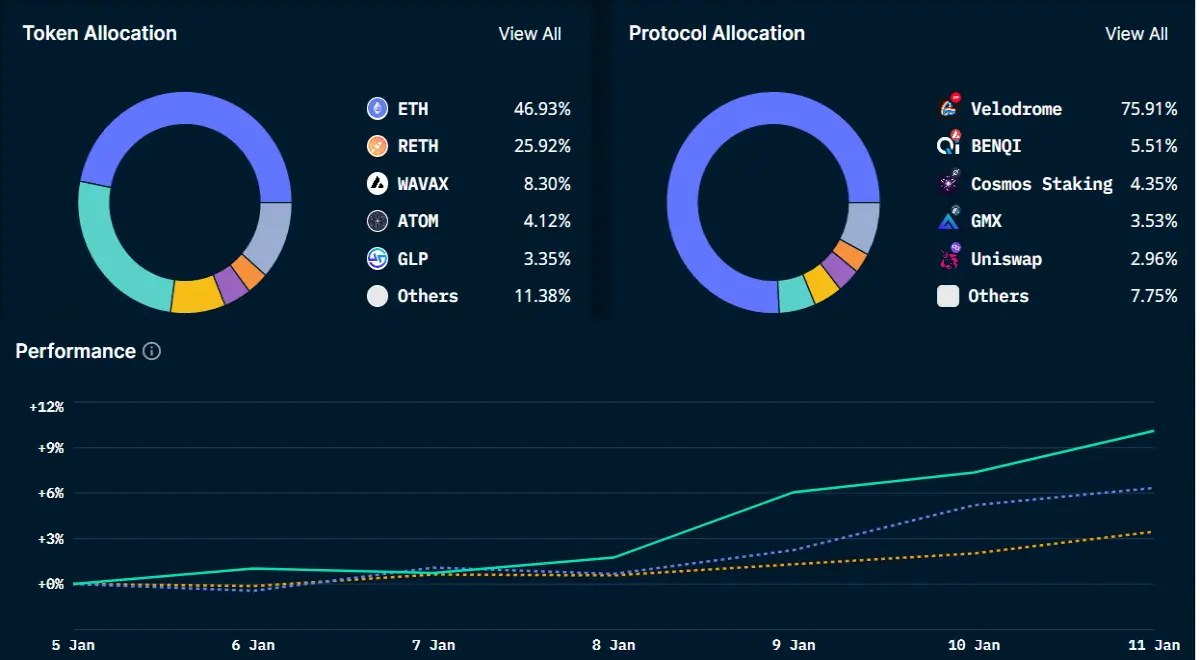The height and width of the screenshot is (660, 1200).
Task: Click the BENQI protocol icon
Action: (948, 146)
